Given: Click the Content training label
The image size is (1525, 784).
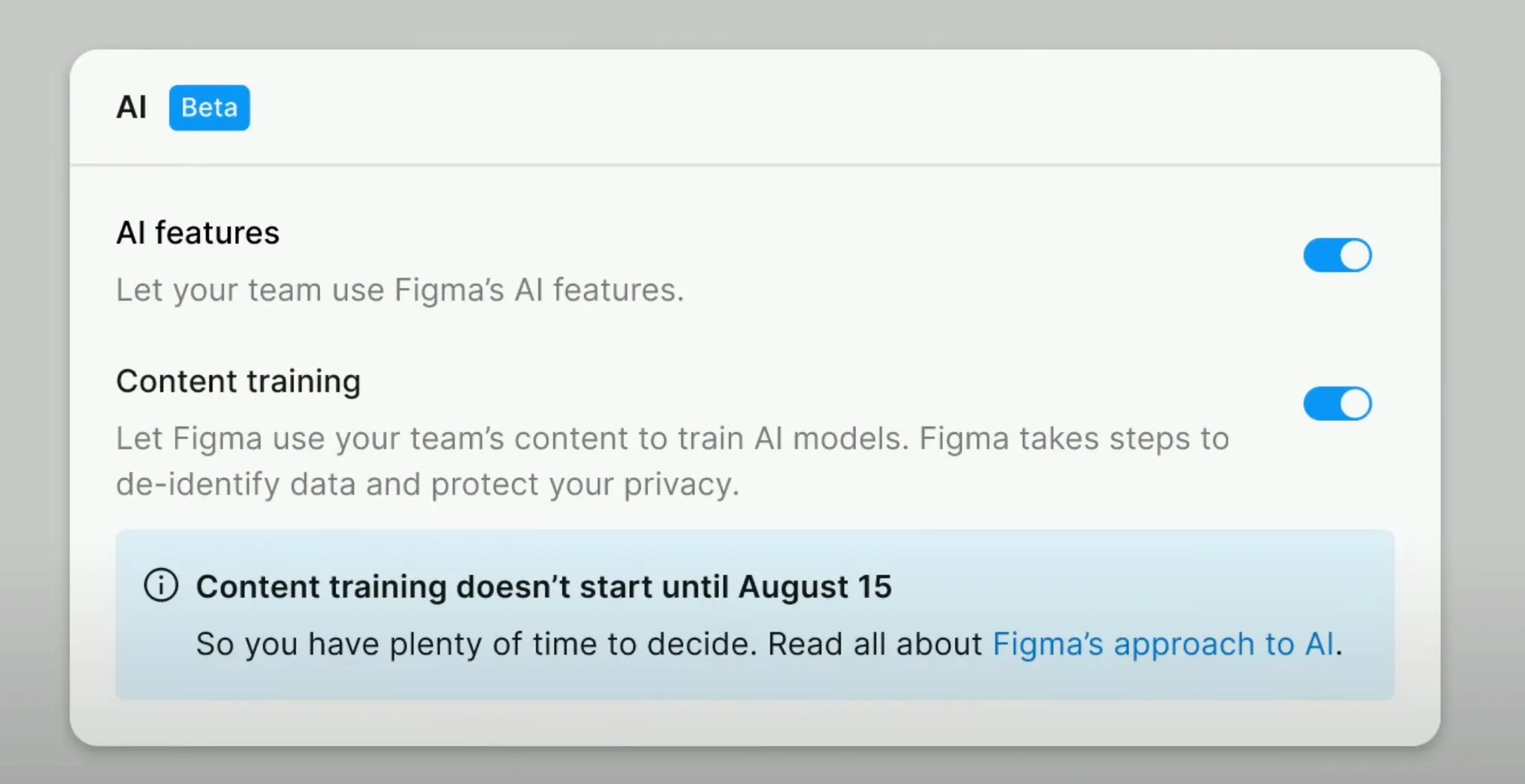Looking at the screenshot, I should click(238, 381).
